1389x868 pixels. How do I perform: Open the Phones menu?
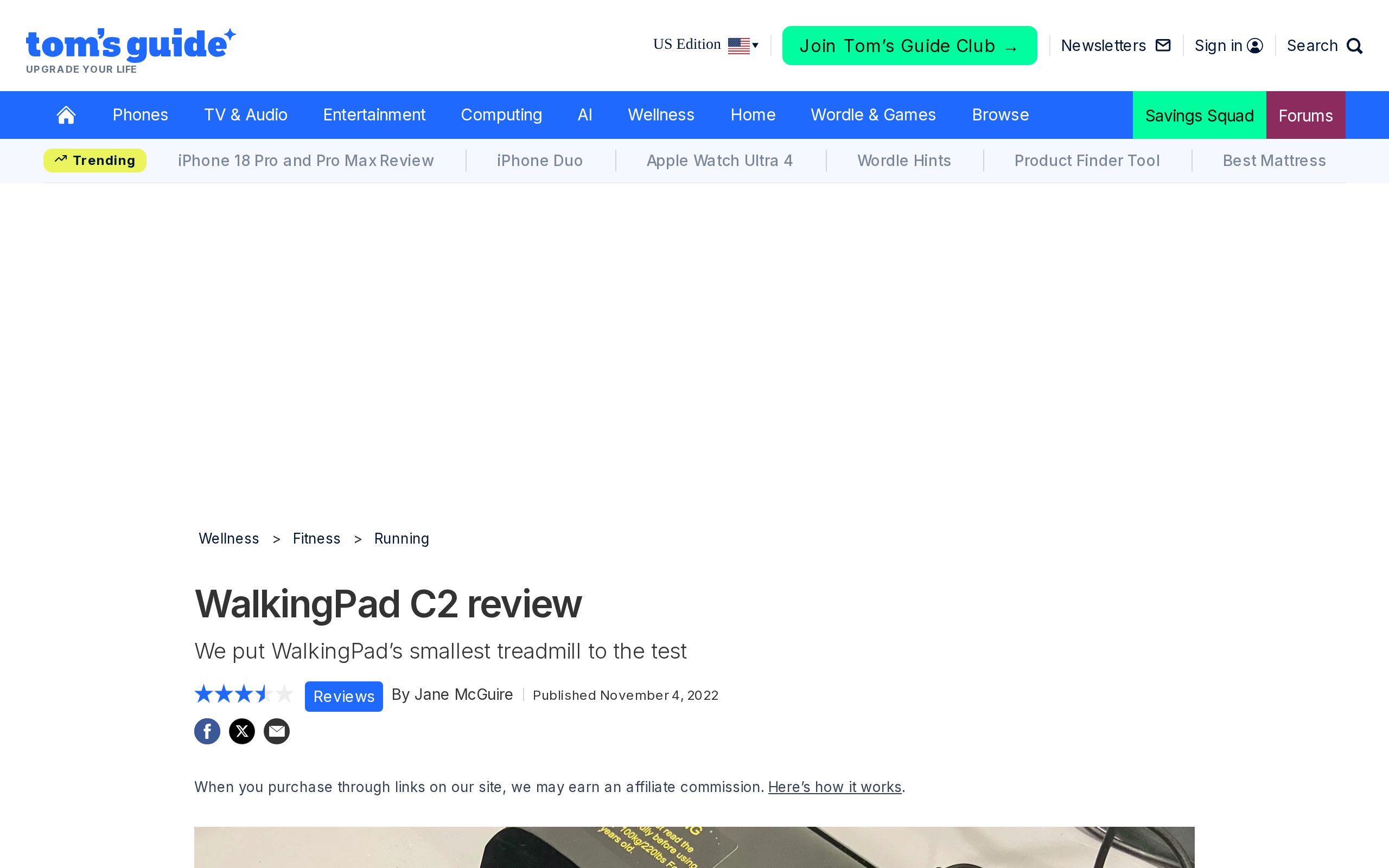coord(140,115)
